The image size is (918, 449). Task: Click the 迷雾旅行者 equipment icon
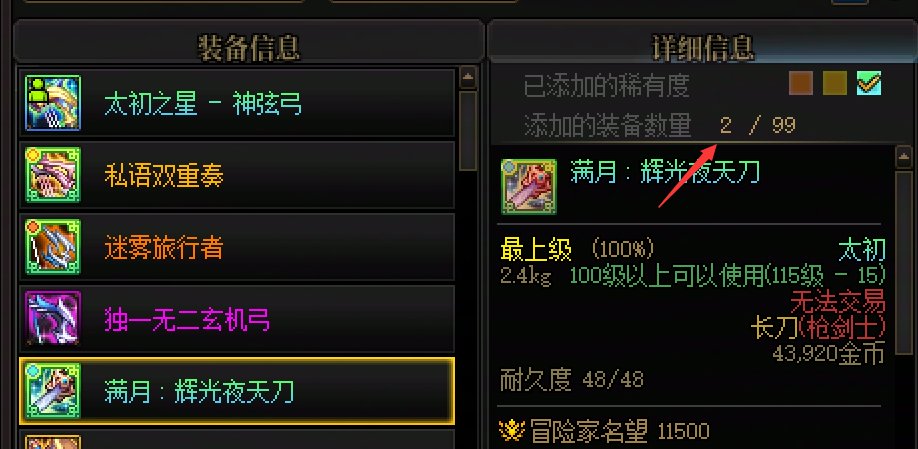pos(53,246)
